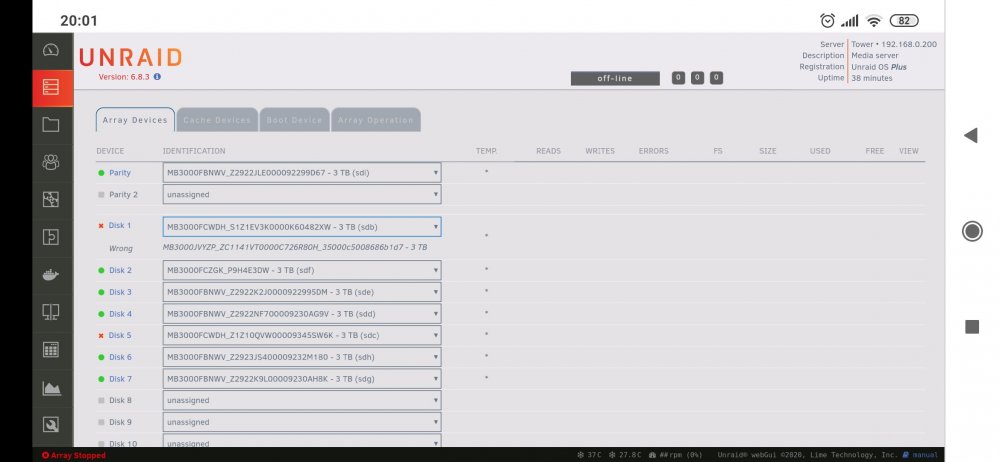Open the Dashboard gauge icon in sidebar
This screenshot has width=1000, height=462.
(x=51, y=50)
